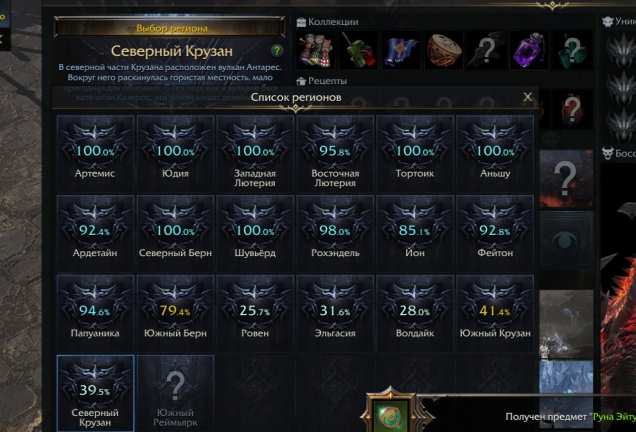This screenshot has width=636, height=432.
Task: Select the Южный Берн region
Action: pos(175,313)
